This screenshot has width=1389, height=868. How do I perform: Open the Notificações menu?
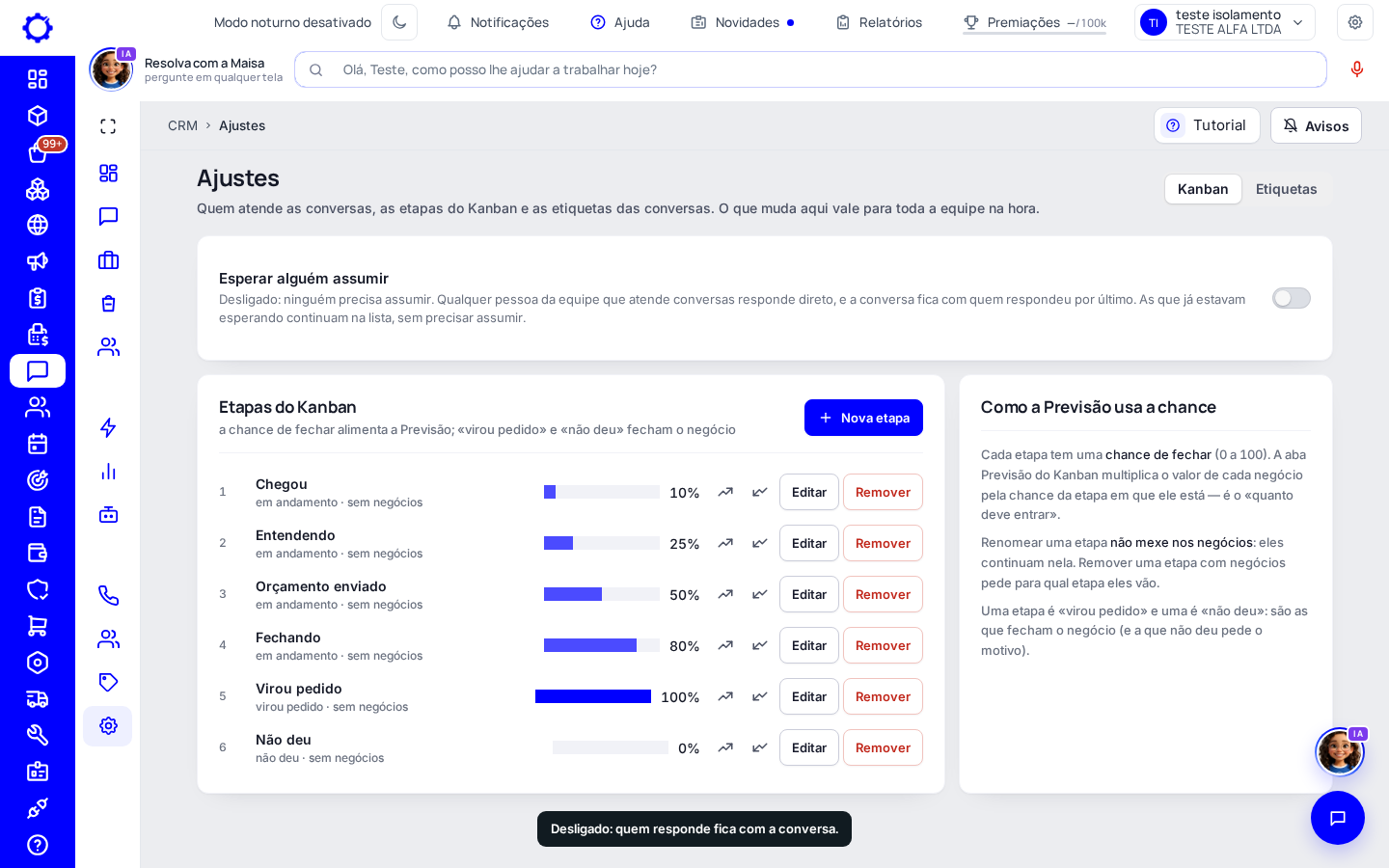498,22
